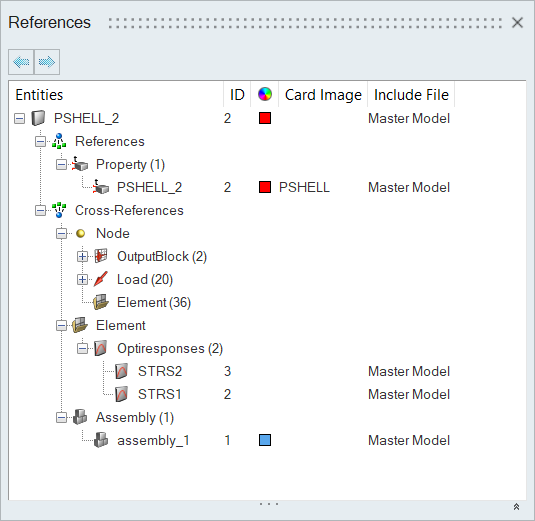
Task: Collapse the Assembly (1) branch
Action: point(61,417)
